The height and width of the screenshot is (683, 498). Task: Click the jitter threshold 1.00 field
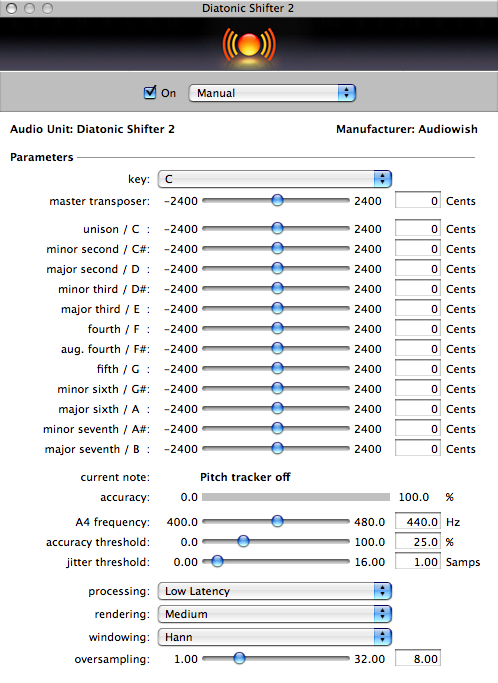click(418, 562)
